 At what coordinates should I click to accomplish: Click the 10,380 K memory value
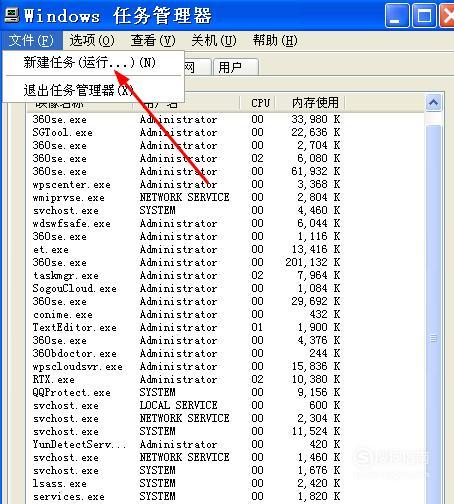(x=315, y=379)
